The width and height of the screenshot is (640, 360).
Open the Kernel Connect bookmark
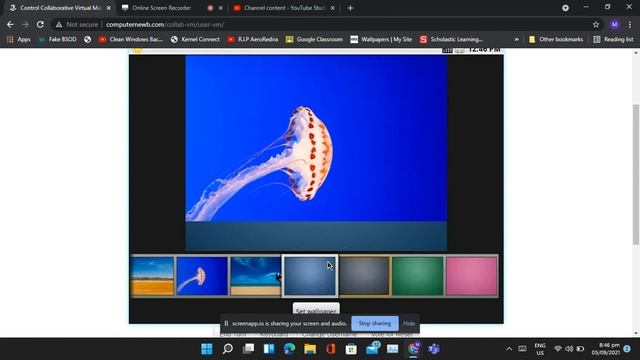pyautogui.click(x=196, y=39)
